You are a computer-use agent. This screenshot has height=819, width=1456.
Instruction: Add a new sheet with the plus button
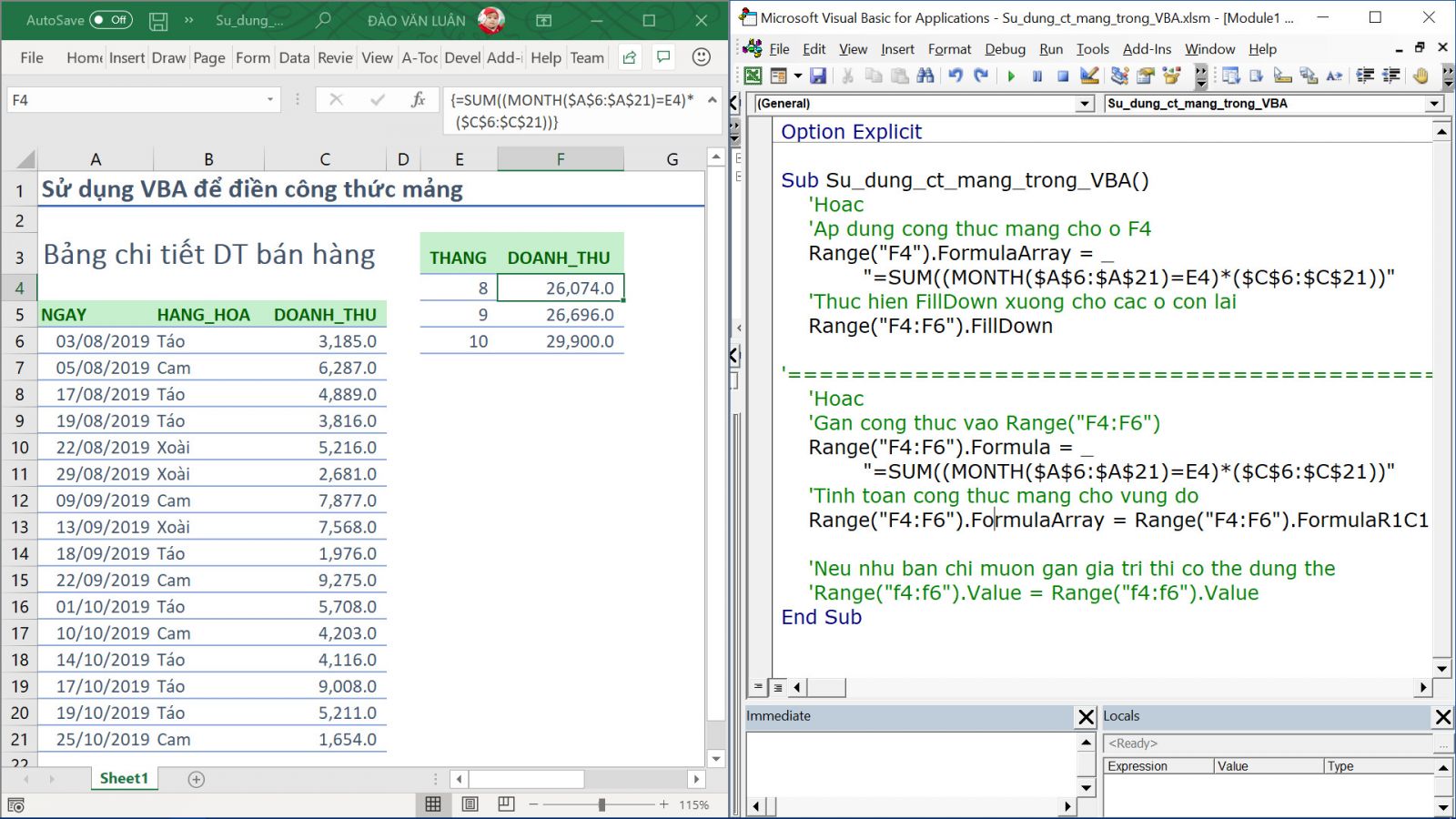tap(196, 778)
